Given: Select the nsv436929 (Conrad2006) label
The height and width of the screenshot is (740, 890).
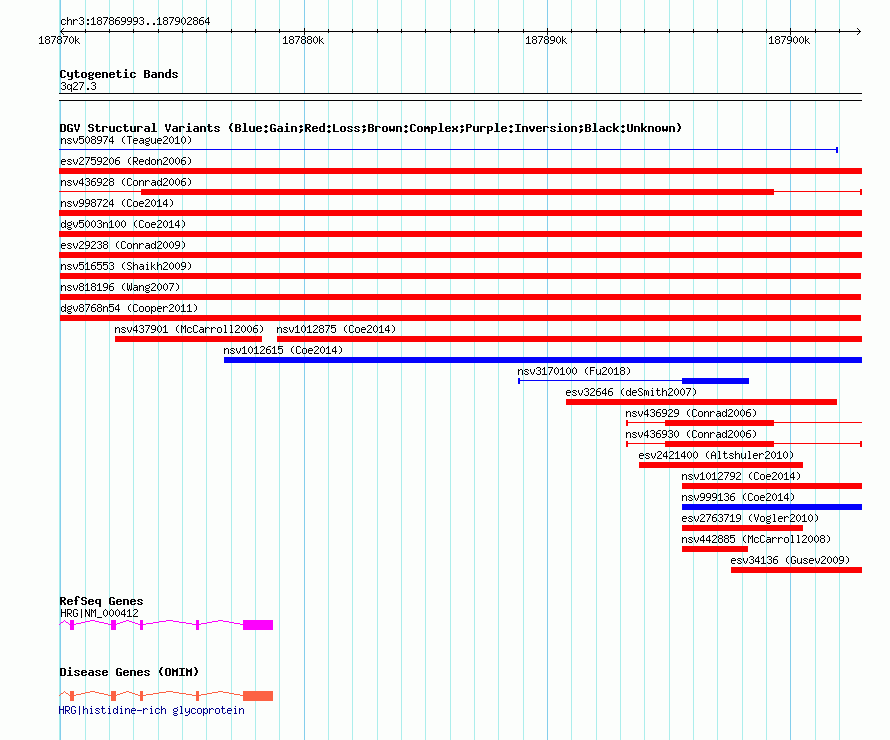Looking at the screenshot, I should coord(691,413).
